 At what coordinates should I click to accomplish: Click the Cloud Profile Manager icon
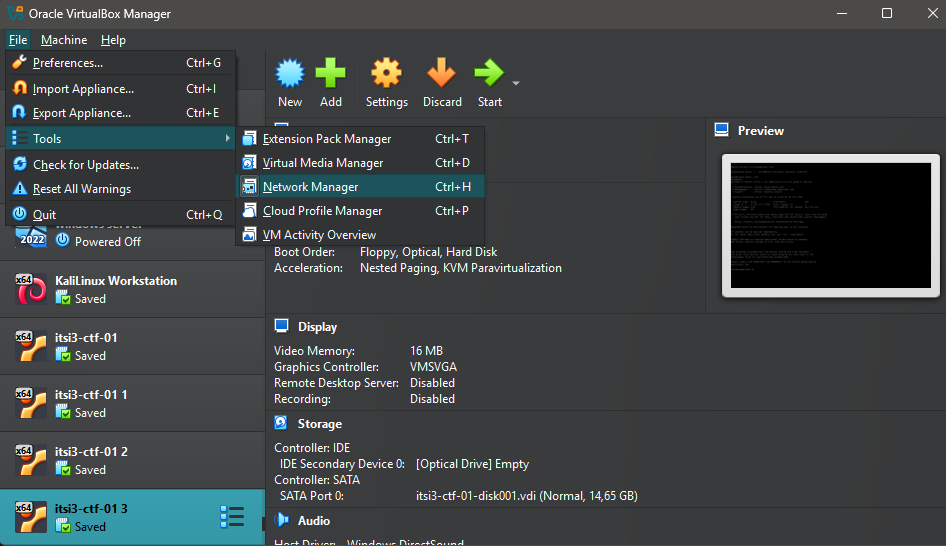click(249, 211)
